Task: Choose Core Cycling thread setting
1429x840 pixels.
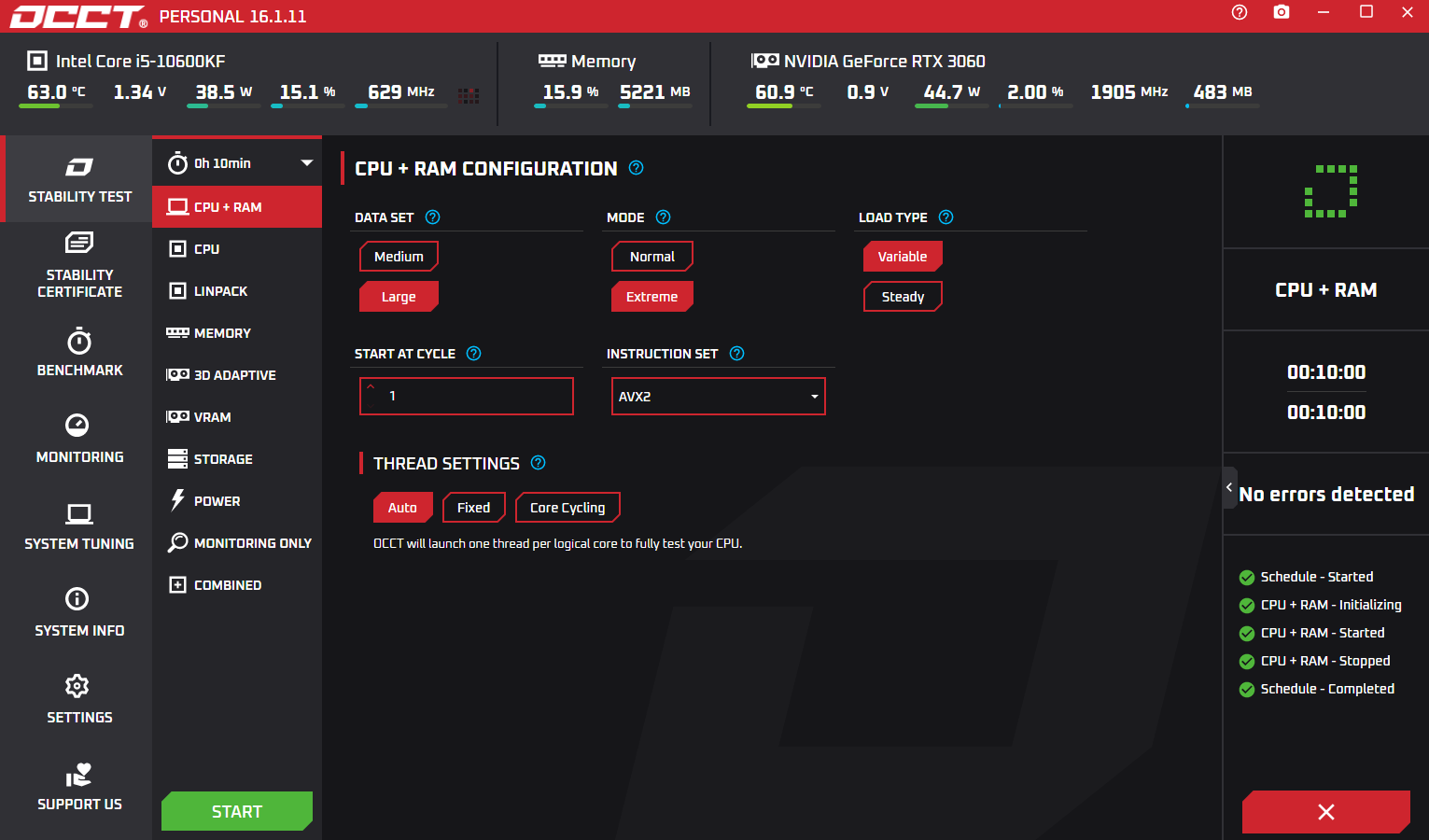Action: [567, 508]
